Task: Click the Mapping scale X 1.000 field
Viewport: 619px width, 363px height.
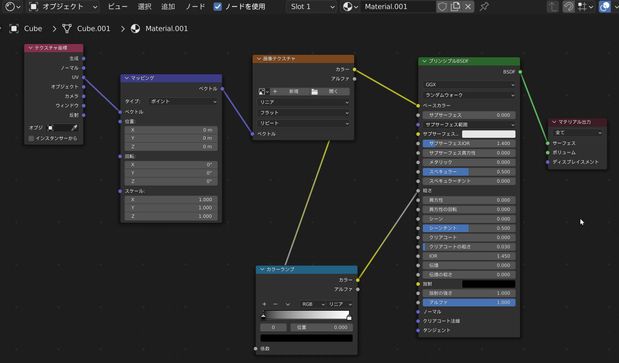Action: click(x=171, y=200)
